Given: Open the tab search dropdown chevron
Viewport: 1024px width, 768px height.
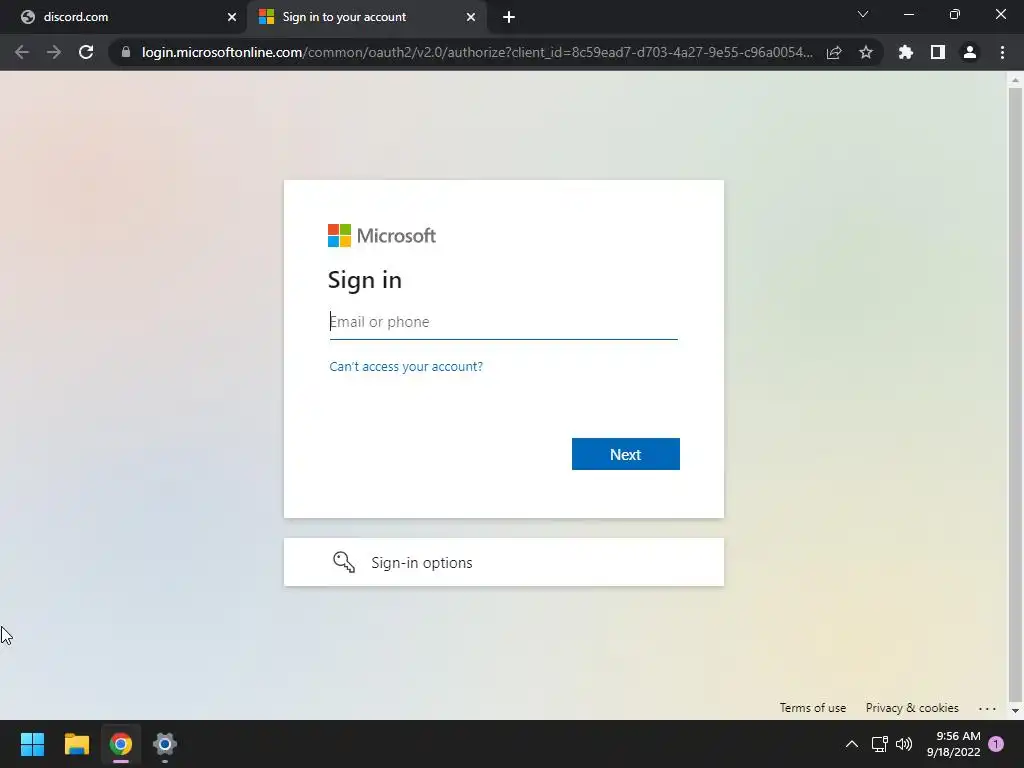Looking at the screenshot, I should tap(863, 14).
